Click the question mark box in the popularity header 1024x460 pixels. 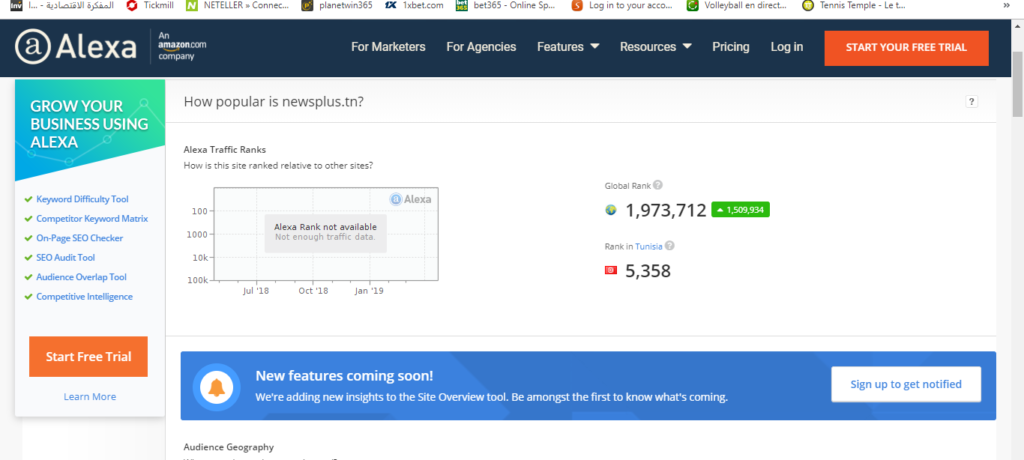click(x=971, y=102)
